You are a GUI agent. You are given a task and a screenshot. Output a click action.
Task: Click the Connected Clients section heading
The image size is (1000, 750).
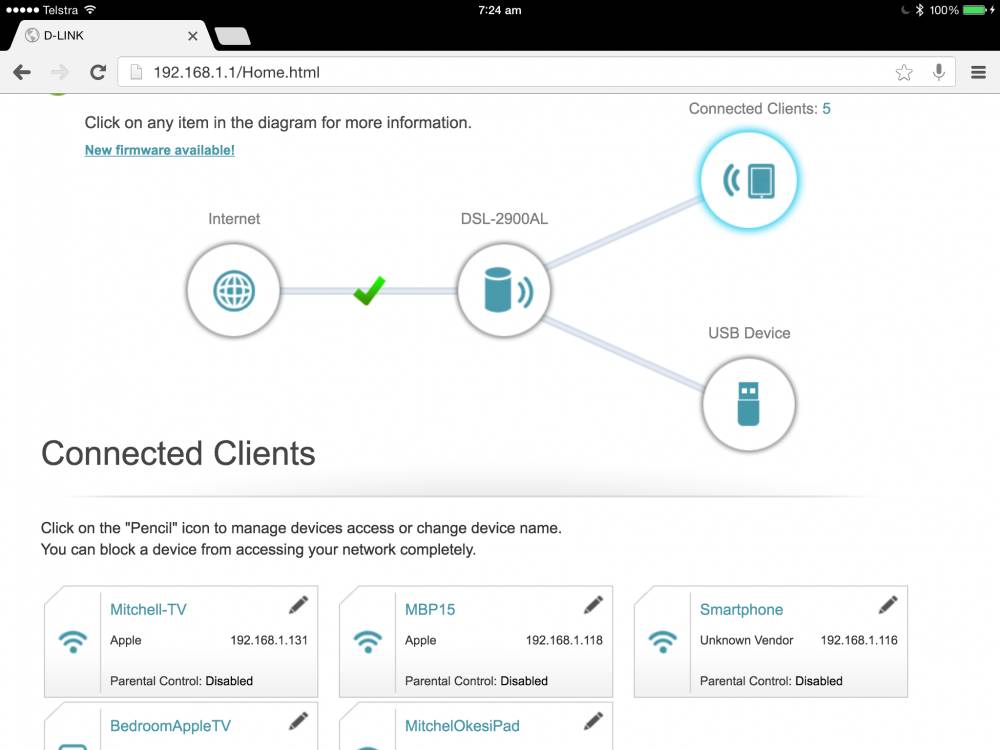click(x=178, y=453)
